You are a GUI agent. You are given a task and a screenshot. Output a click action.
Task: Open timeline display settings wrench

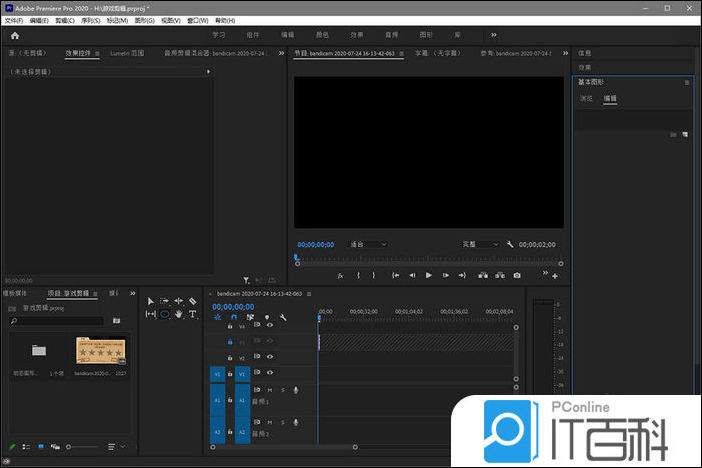click(x=283, y=318)
